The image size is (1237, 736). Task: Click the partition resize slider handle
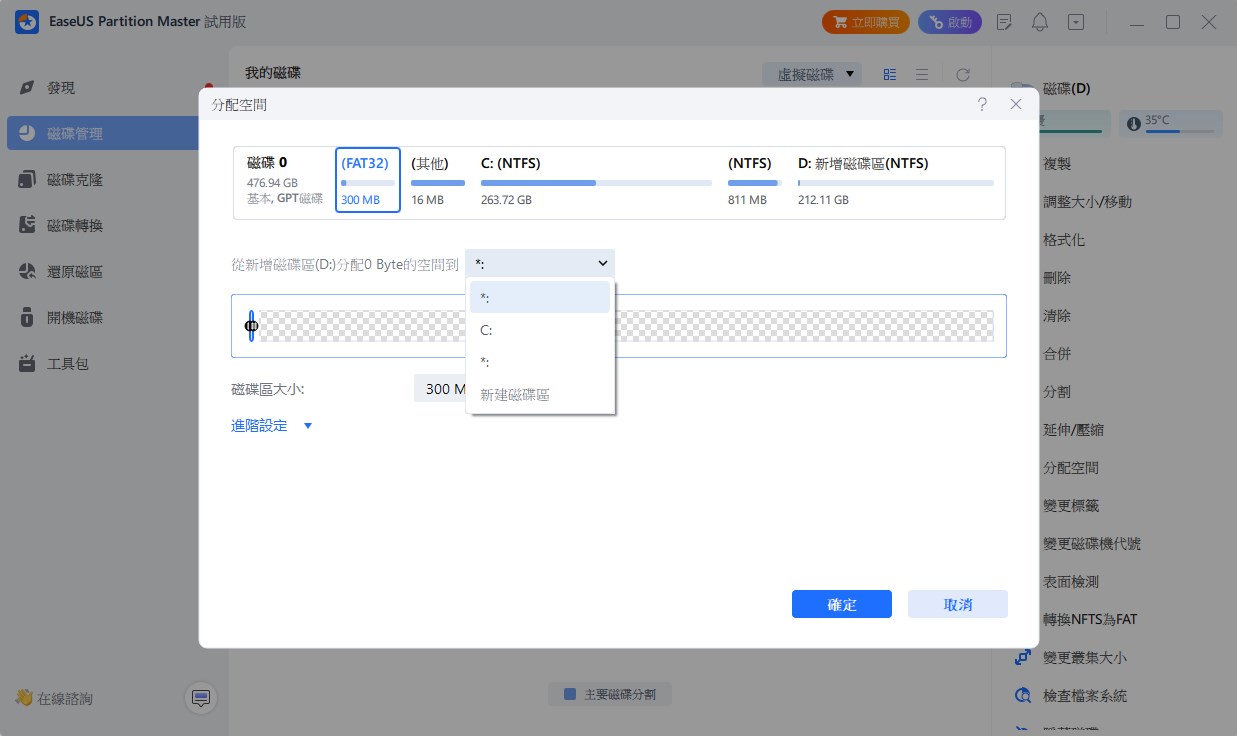coord(251,326)
